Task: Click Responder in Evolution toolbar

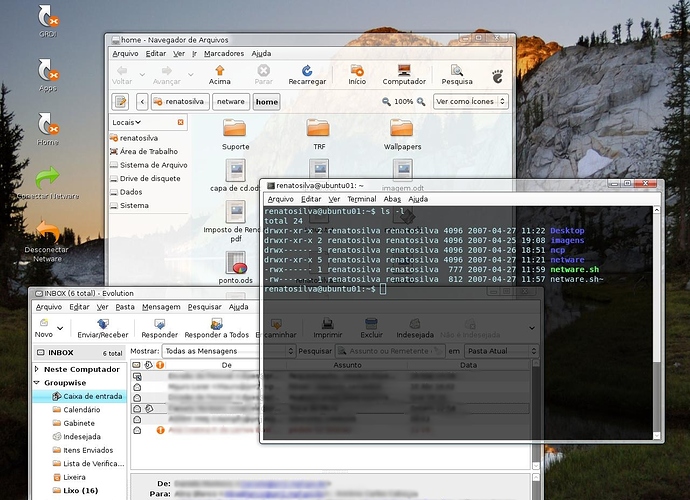Action: (159, 329)
